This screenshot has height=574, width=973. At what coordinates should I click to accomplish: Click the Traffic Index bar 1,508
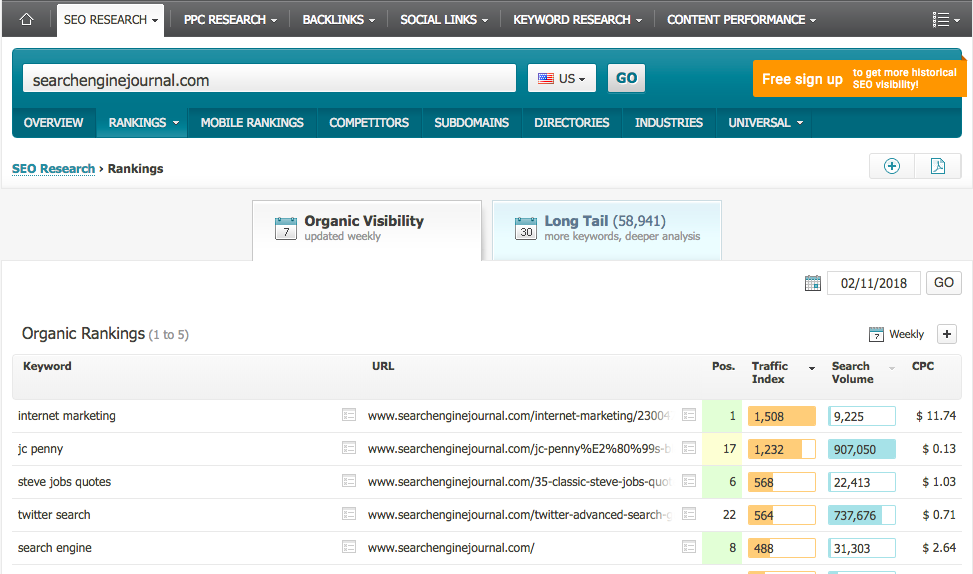click(x=782, y=416)
